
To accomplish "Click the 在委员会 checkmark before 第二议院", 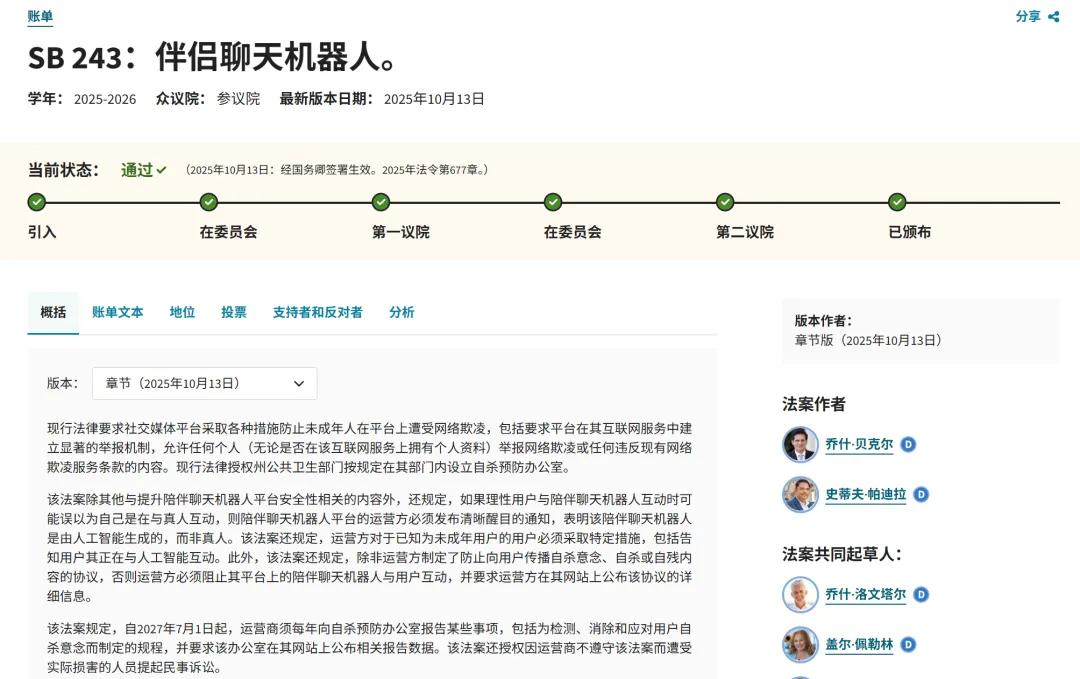I will click(553, 202).
